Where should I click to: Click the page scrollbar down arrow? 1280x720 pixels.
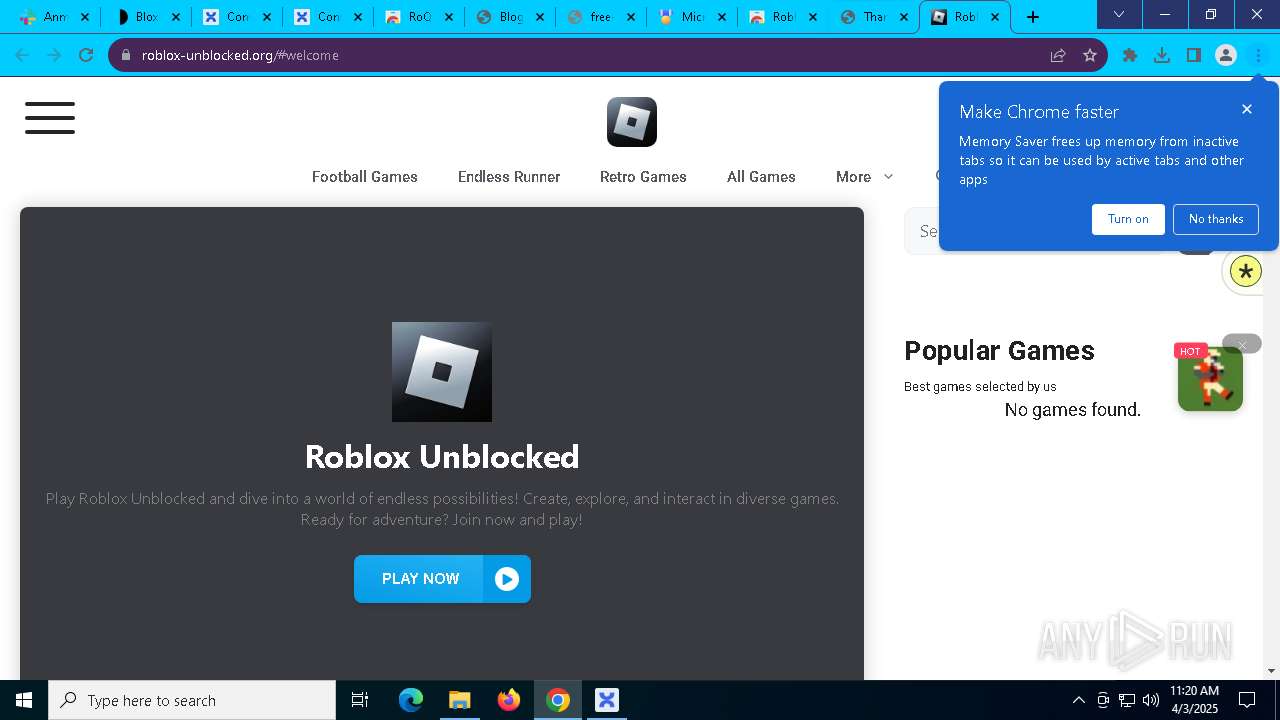pos(1272,671)
